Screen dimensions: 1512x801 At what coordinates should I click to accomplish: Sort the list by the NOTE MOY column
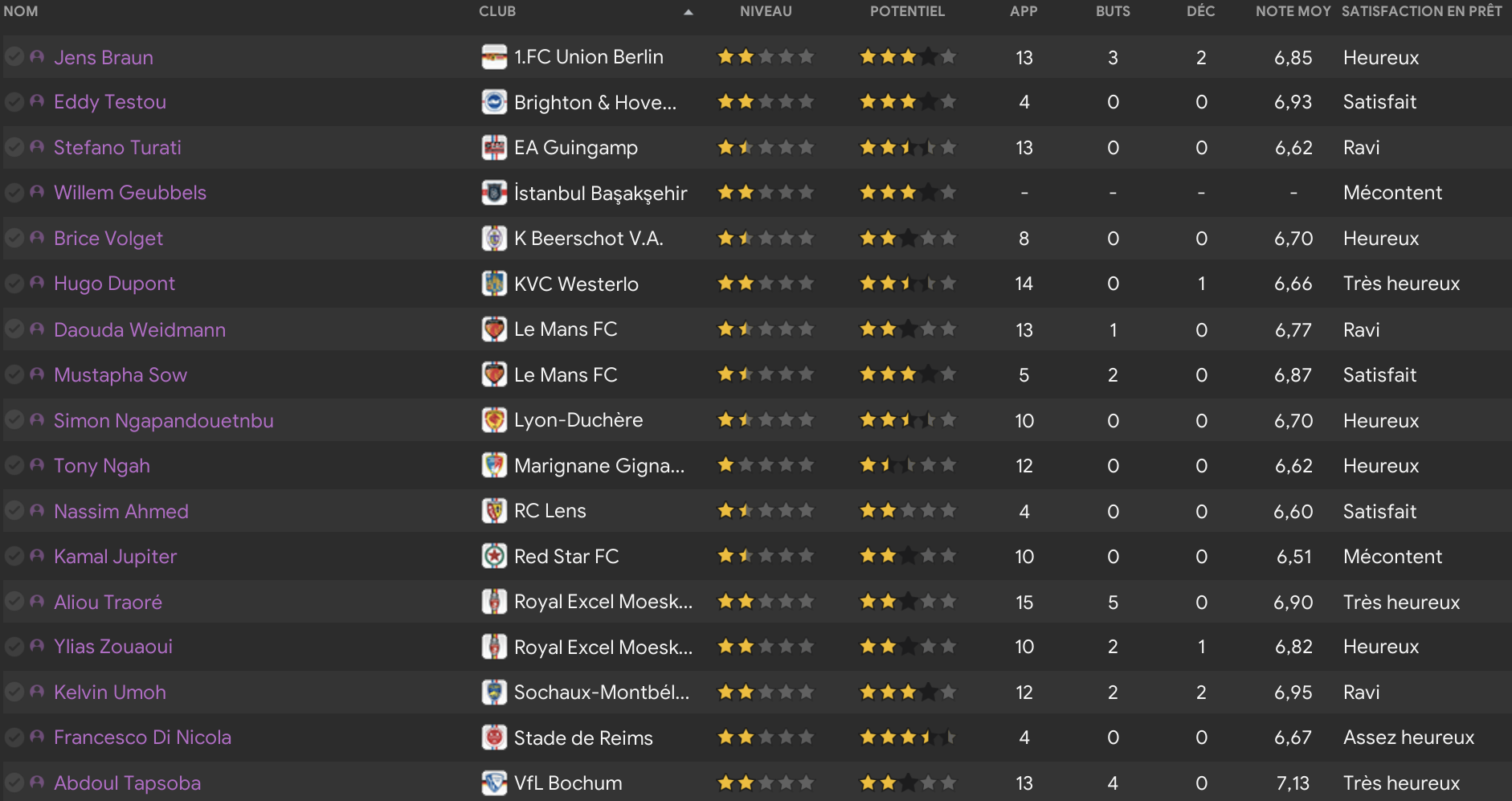(1293, 11)
